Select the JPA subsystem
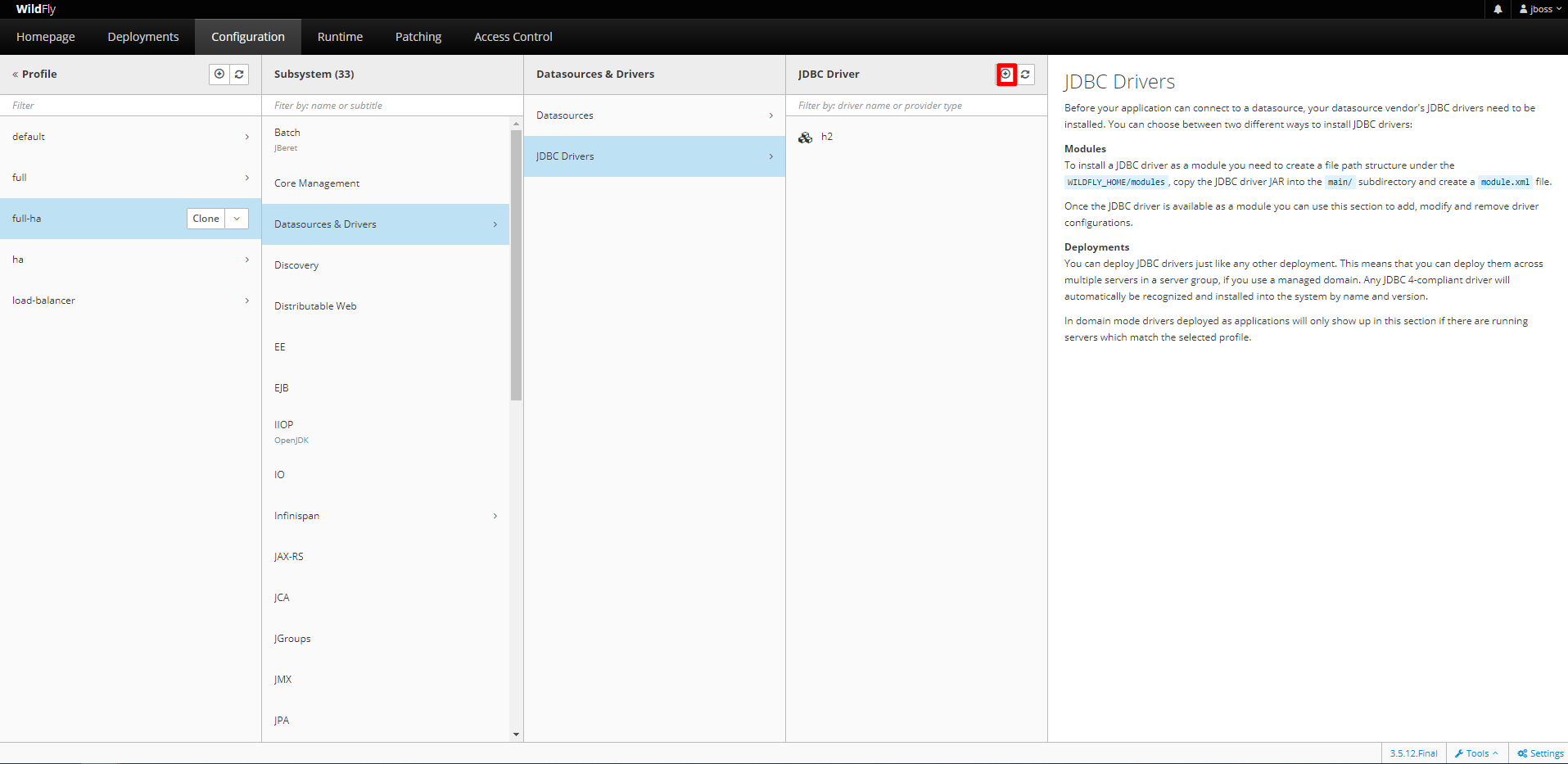This screenshot has height=764, width=1568. coord(386,721)
